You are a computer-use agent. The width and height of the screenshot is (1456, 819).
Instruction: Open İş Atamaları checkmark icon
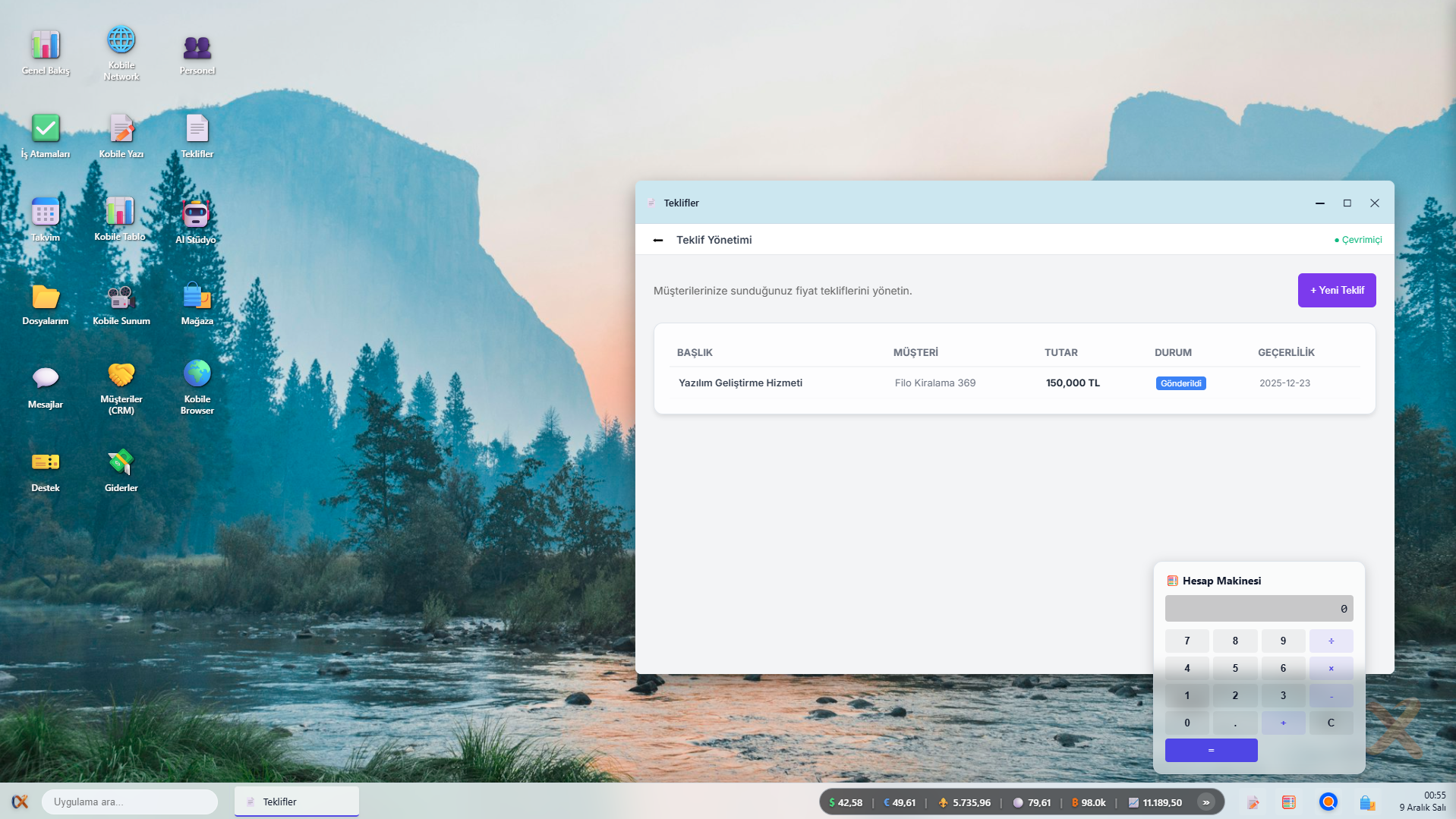[46, 129]
